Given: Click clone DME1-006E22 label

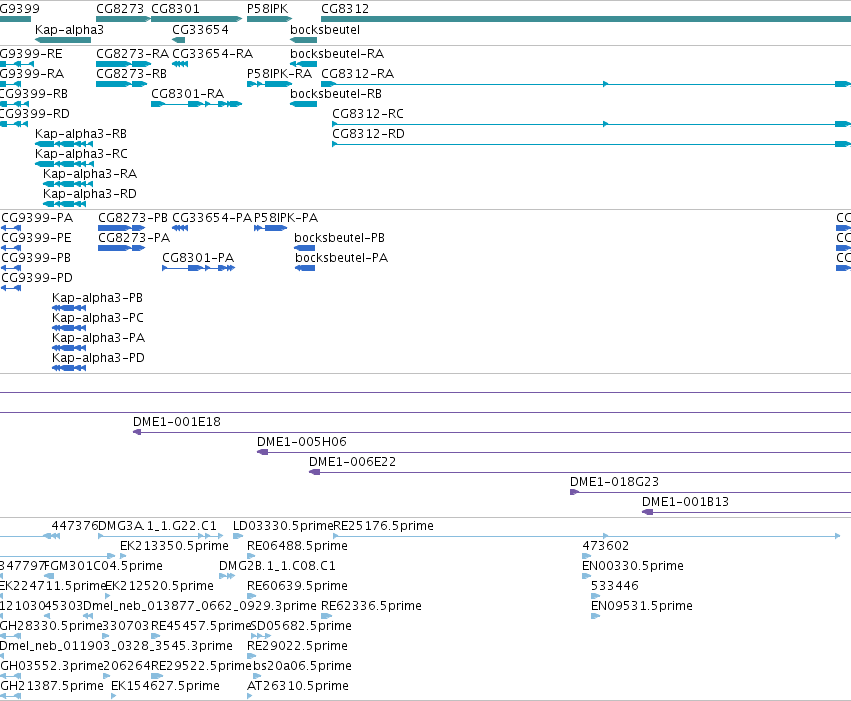Looking at the screenshot, I should coord(353,462).
